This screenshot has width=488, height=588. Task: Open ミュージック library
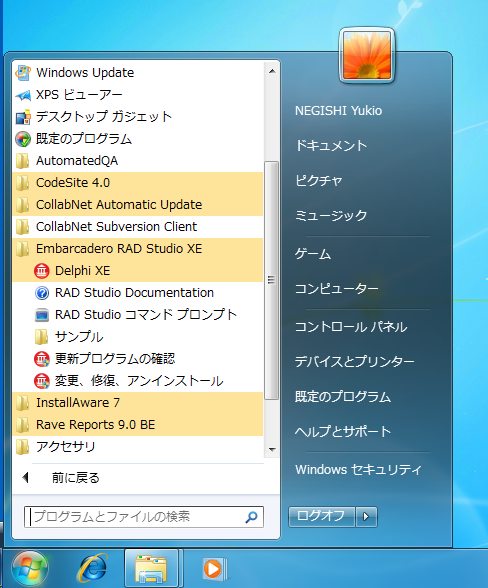click(x=331, y=215)
